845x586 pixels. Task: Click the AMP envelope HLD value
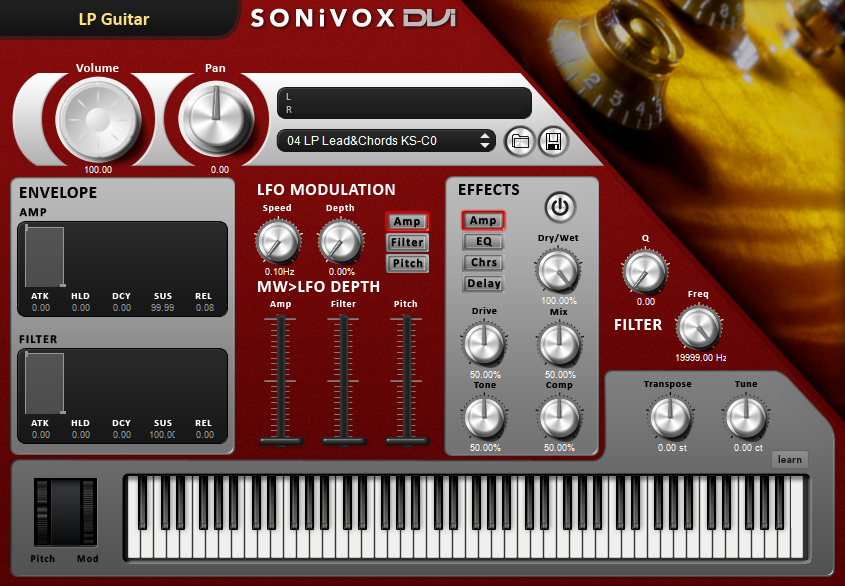81,308
